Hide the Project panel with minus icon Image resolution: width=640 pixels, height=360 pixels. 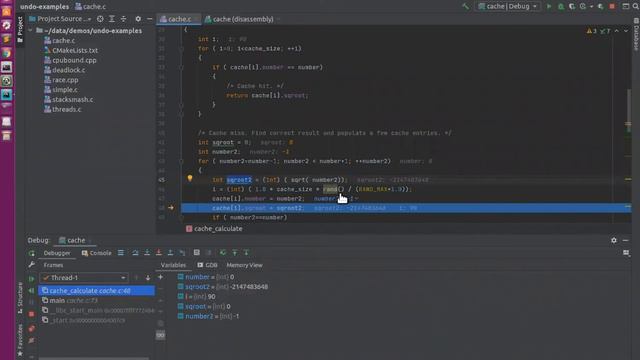[149, 19]
